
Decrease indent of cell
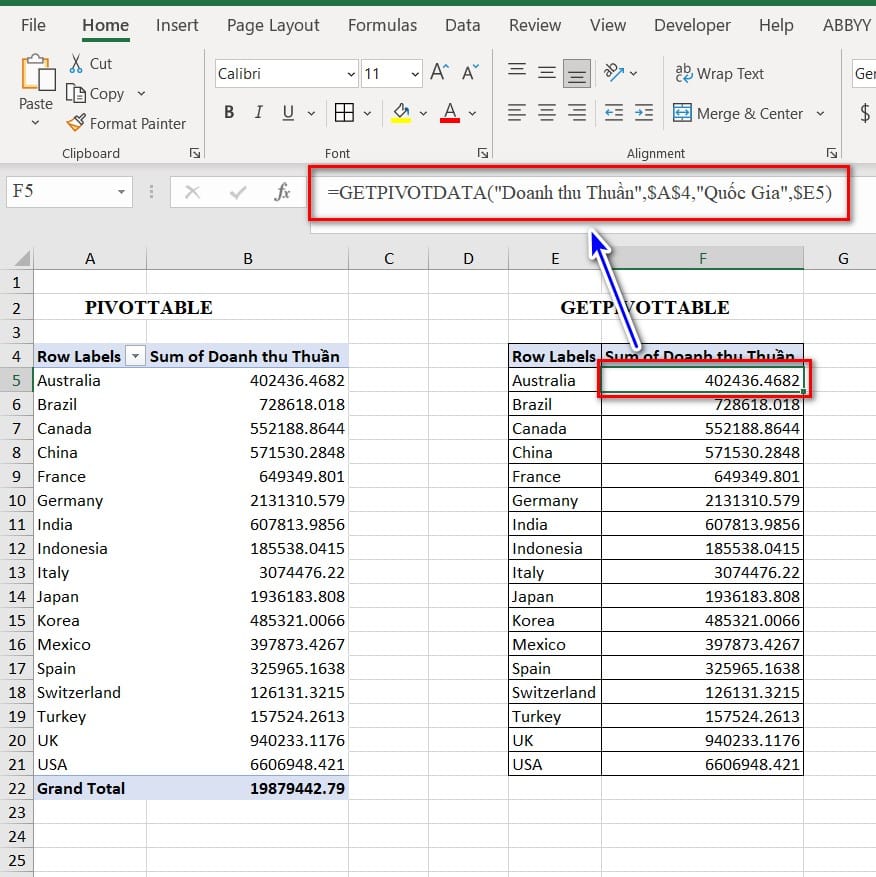[x=614, y=113]
